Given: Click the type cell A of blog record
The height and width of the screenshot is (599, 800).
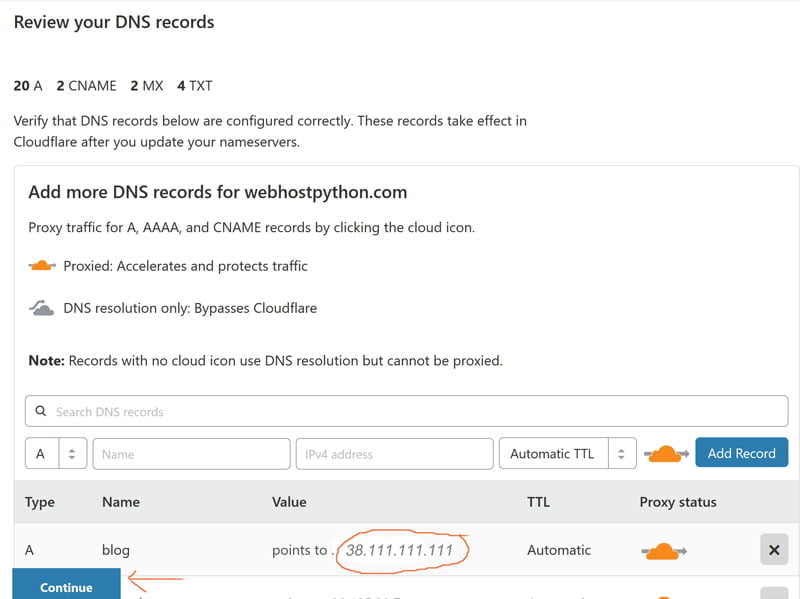Looking at the screenshot, I should coord(29,550).
